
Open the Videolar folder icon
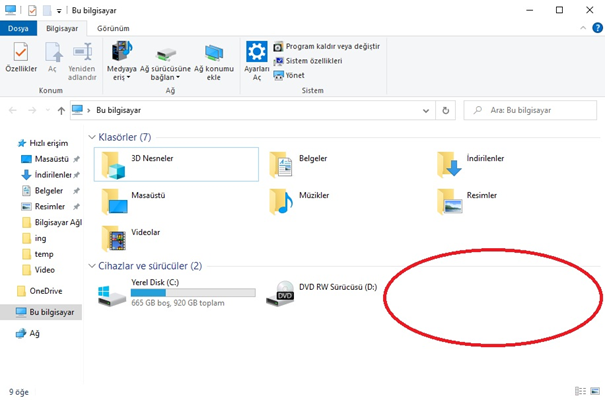(115, 237)
